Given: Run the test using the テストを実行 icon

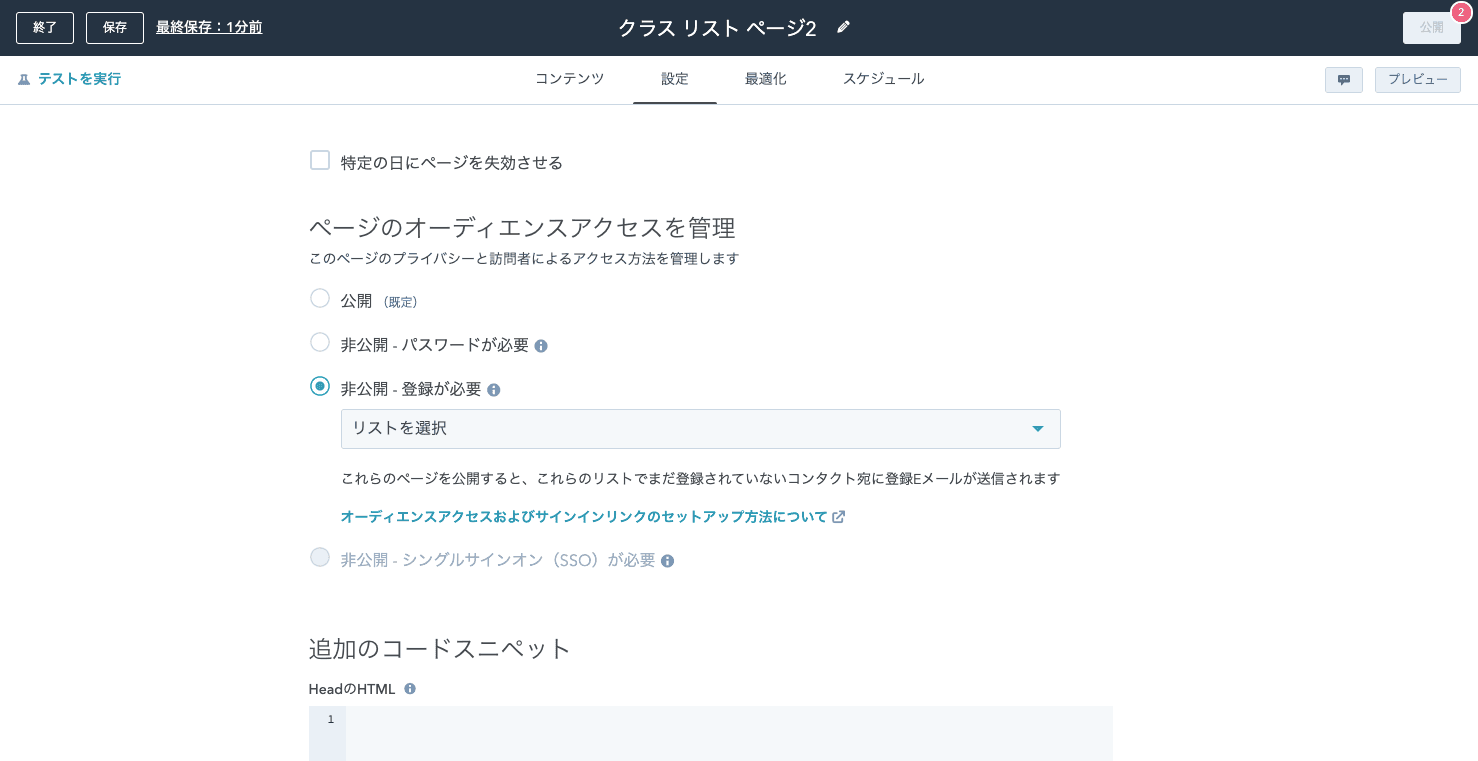Looking at the screenshot, I should [x=23, y=78].
